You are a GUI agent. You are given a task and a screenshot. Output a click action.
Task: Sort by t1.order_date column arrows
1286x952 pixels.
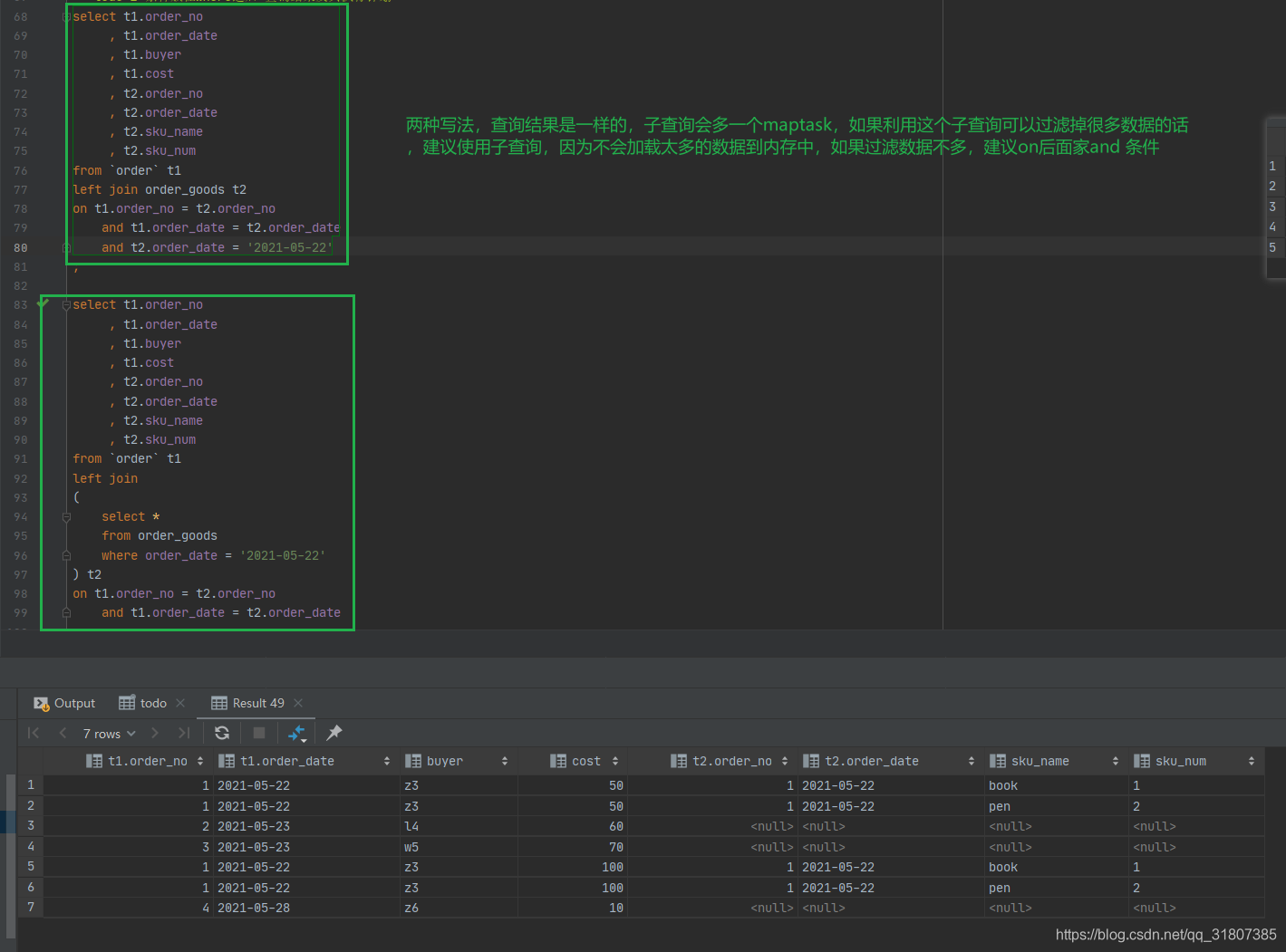(x=387, y=761)
